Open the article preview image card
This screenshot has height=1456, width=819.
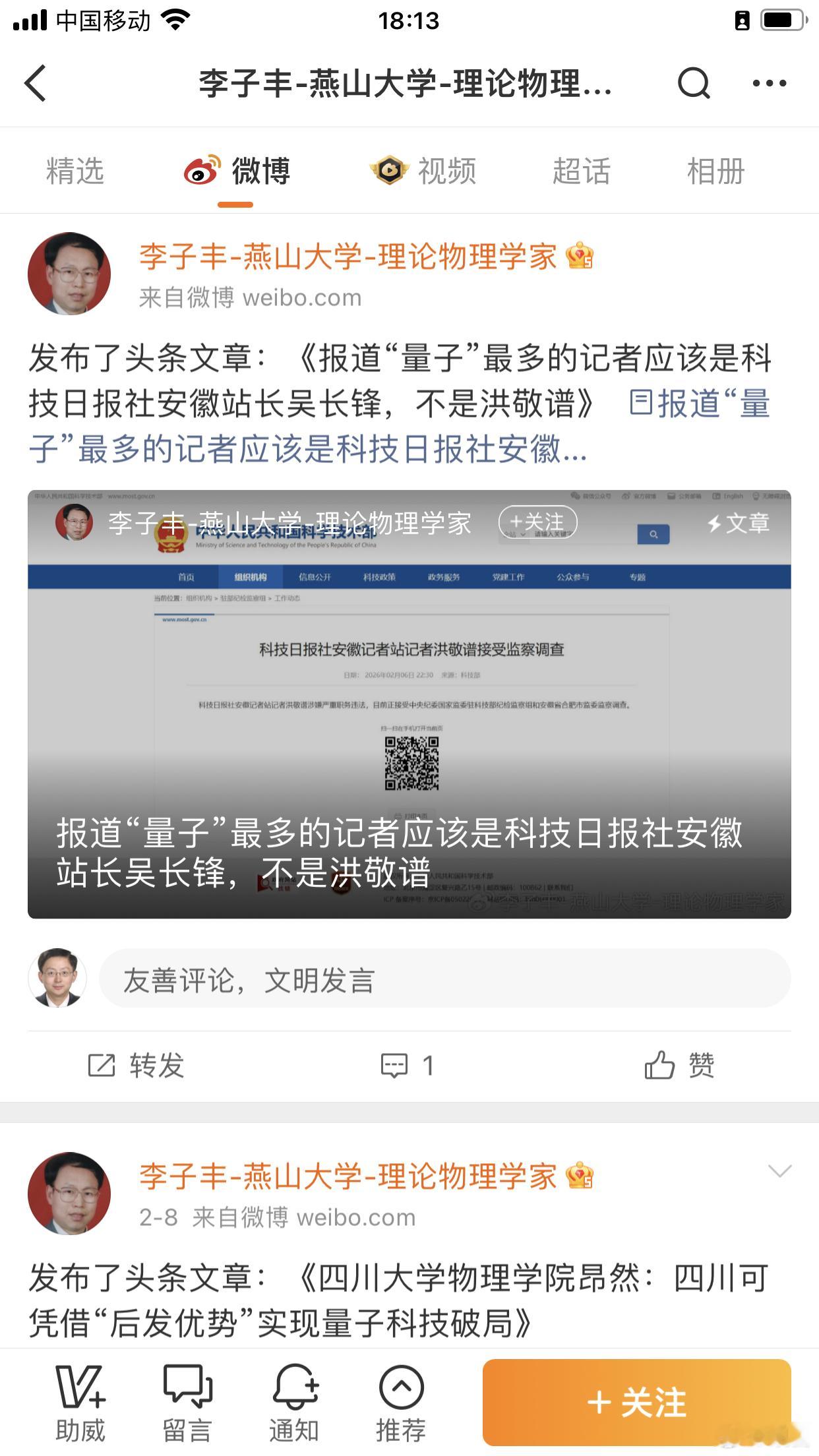click(409, 704)
